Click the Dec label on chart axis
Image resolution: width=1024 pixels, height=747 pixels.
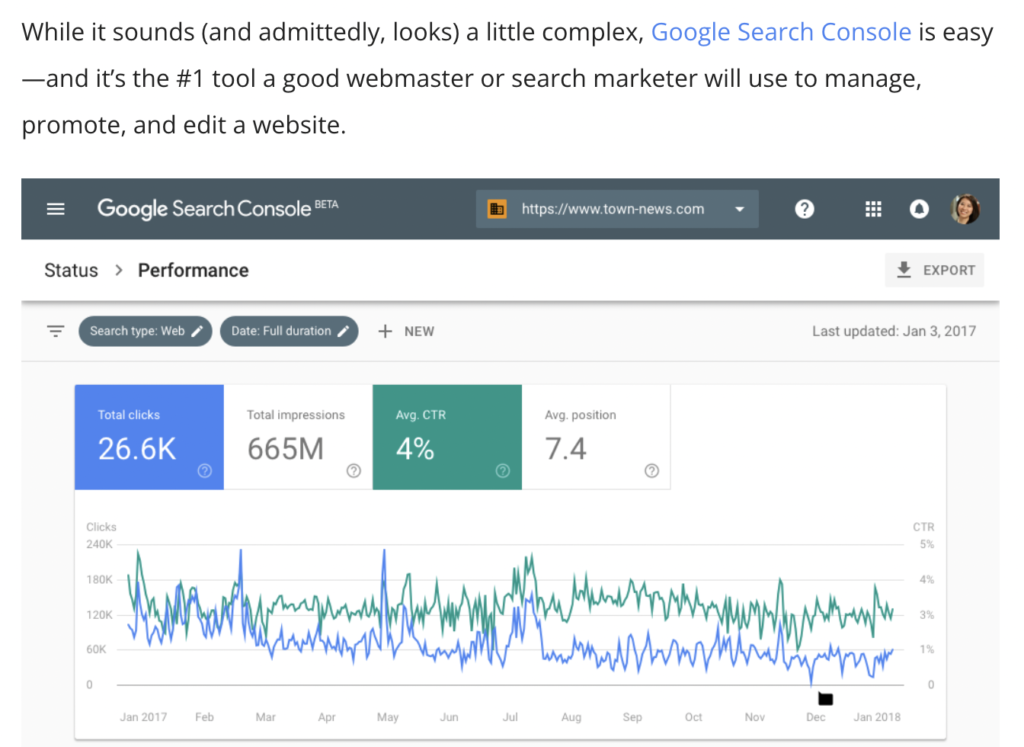[x=816, y=717]
